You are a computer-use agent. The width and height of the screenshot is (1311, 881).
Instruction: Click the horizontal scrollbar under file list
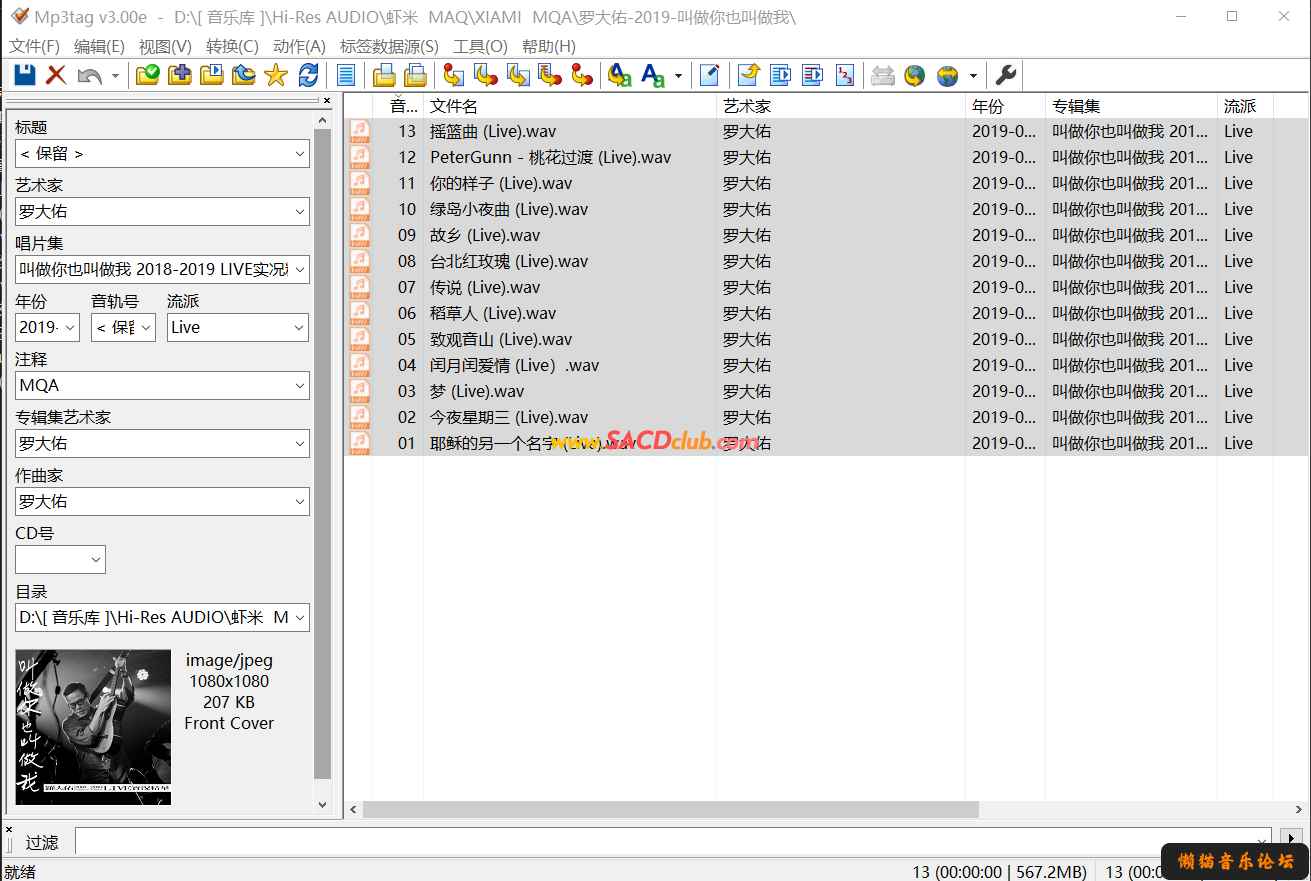670,809
